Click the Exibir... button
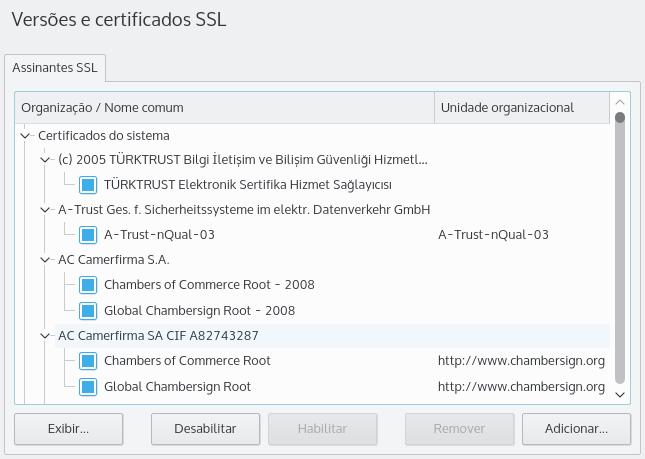The image size is (645, 459). [x=69, y=429]
